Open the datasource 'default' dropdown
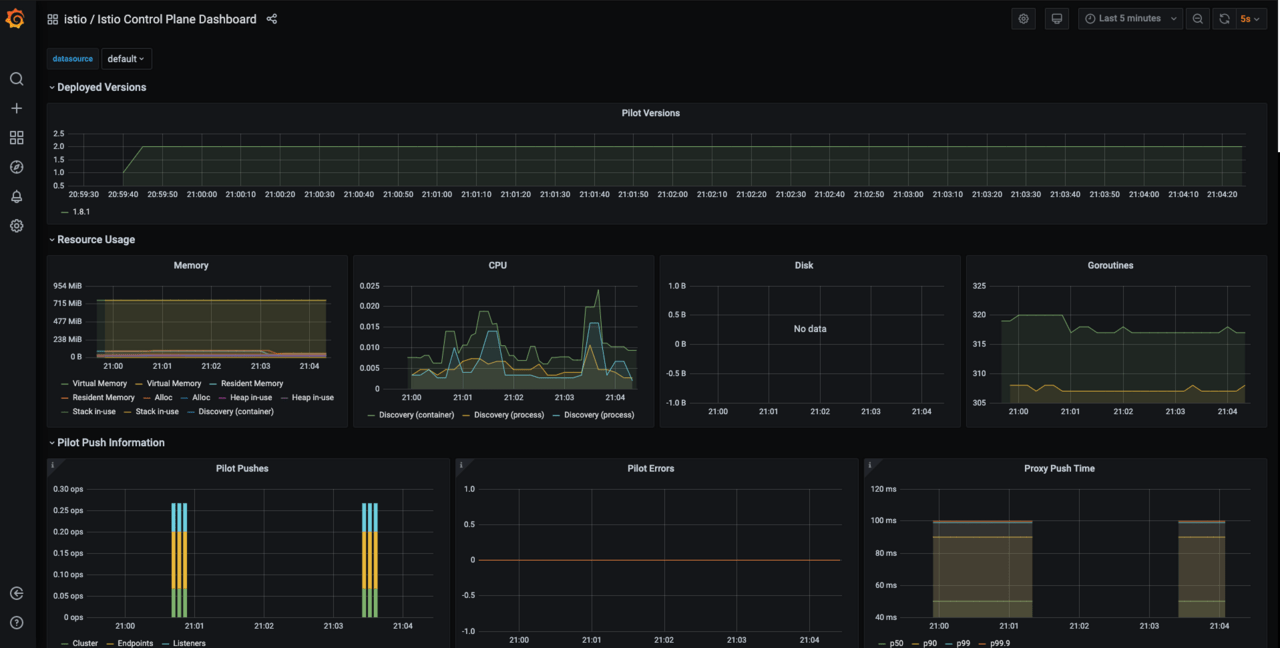Screen dimensions: 1280x648 click(126, 59)
